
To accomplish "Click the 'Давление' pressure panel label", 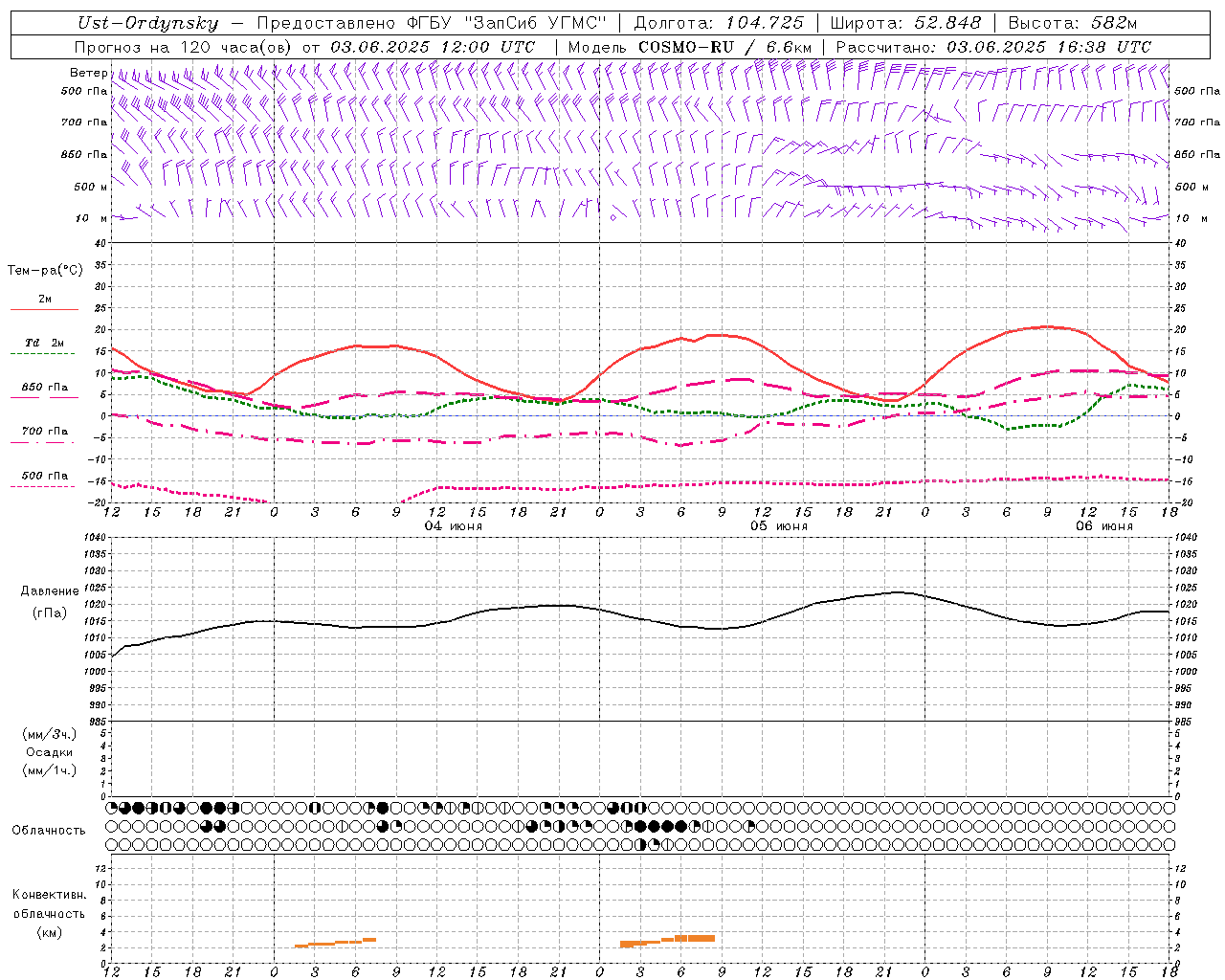I will click(x=50, y=591).
